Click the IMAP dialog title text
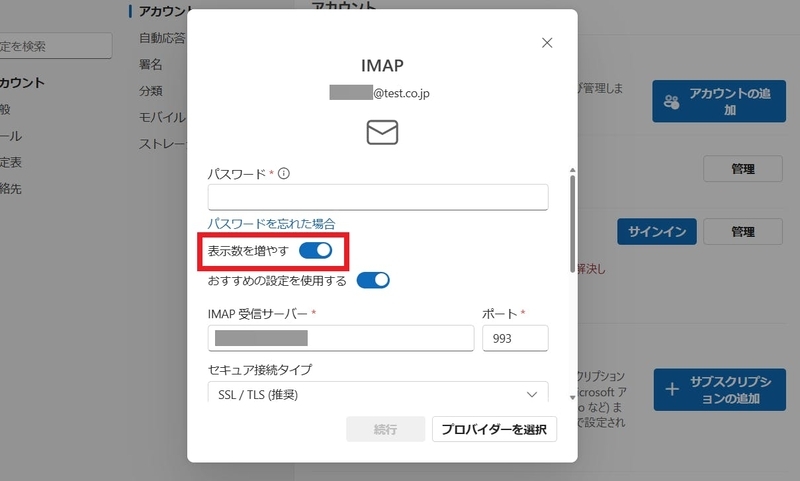The image size is (800, 481). tap(382, 65)
